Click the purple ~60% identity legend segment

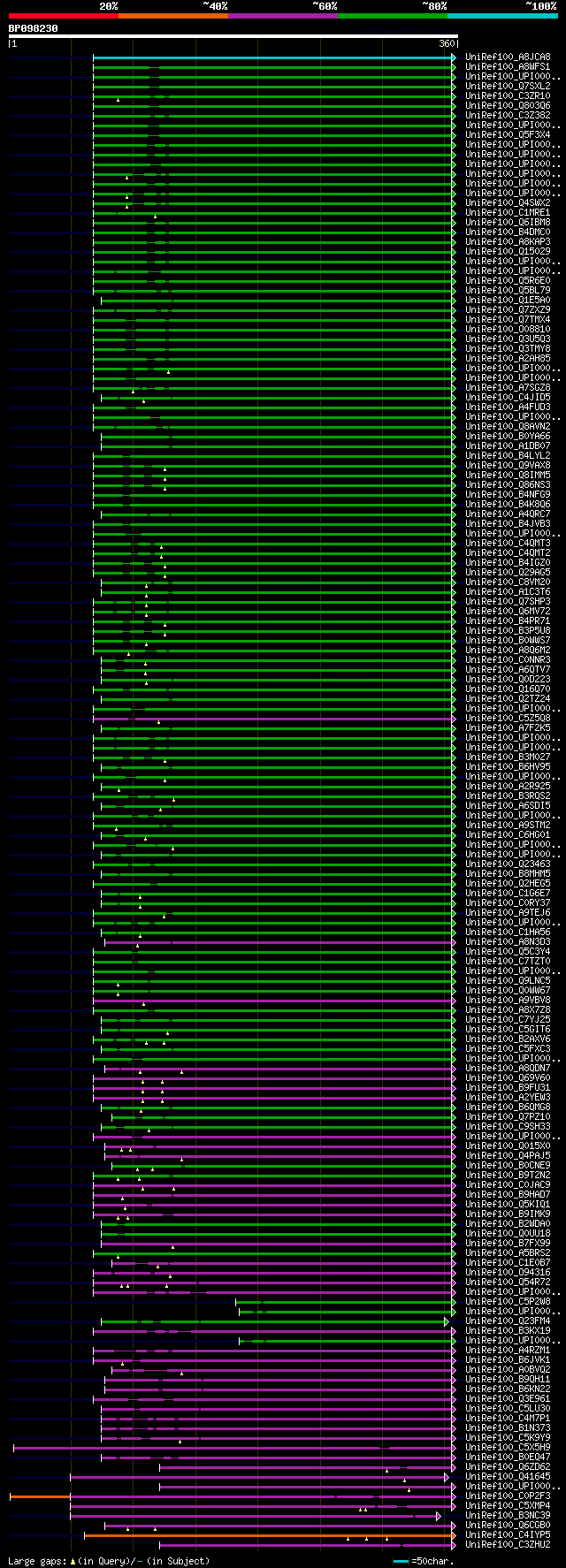point(282,16)
